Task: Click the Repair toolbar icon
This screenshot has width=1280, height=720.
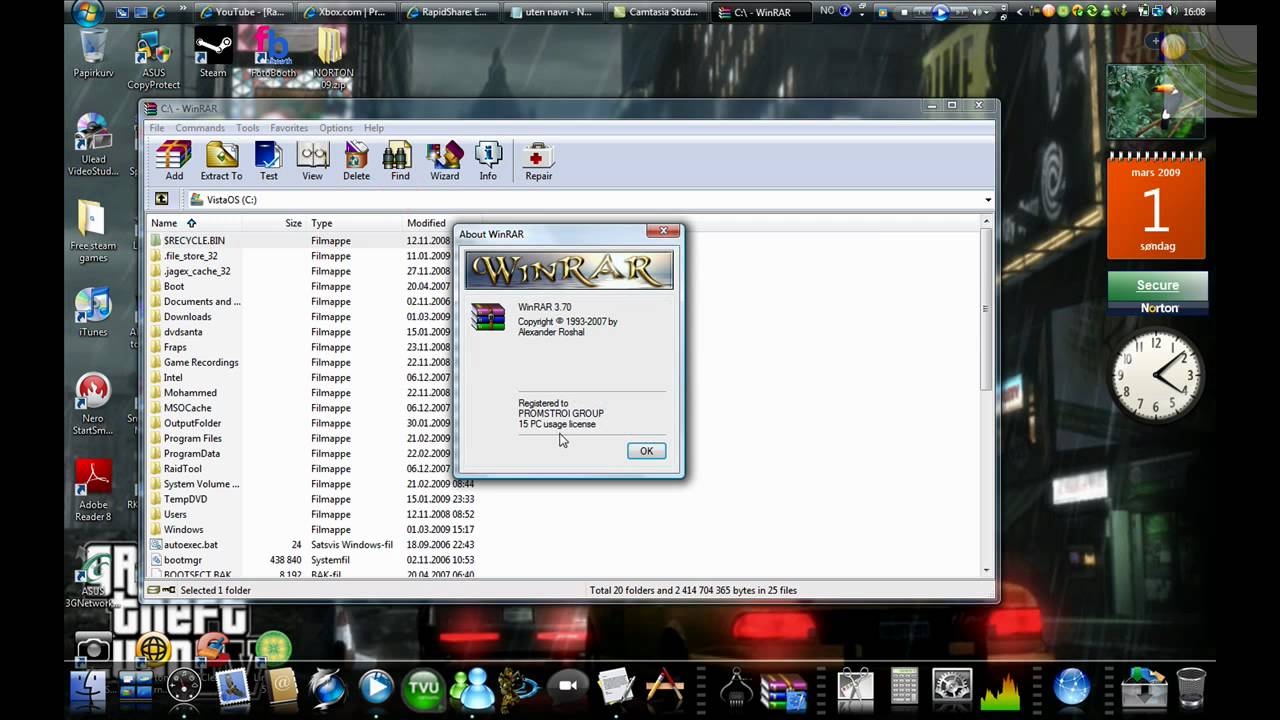Action: [539, 161]
